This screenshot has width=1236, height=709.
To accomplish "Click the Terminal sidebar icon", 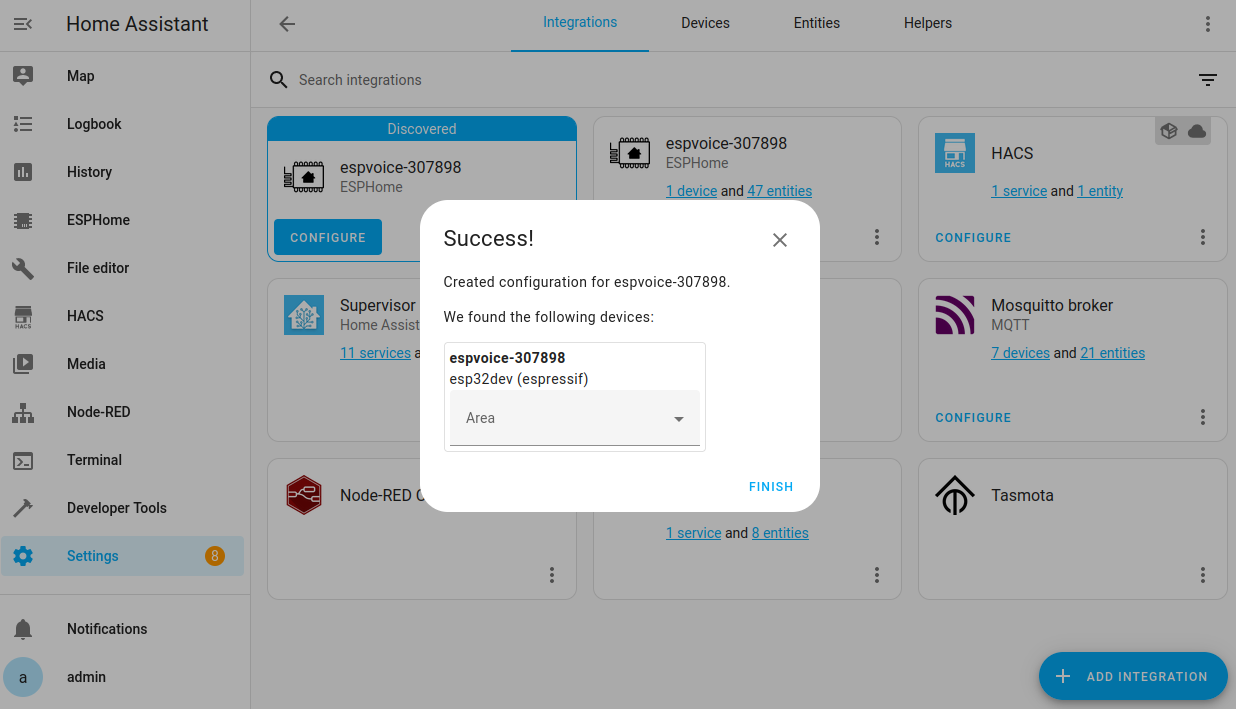I will click(x=23, y=460).
